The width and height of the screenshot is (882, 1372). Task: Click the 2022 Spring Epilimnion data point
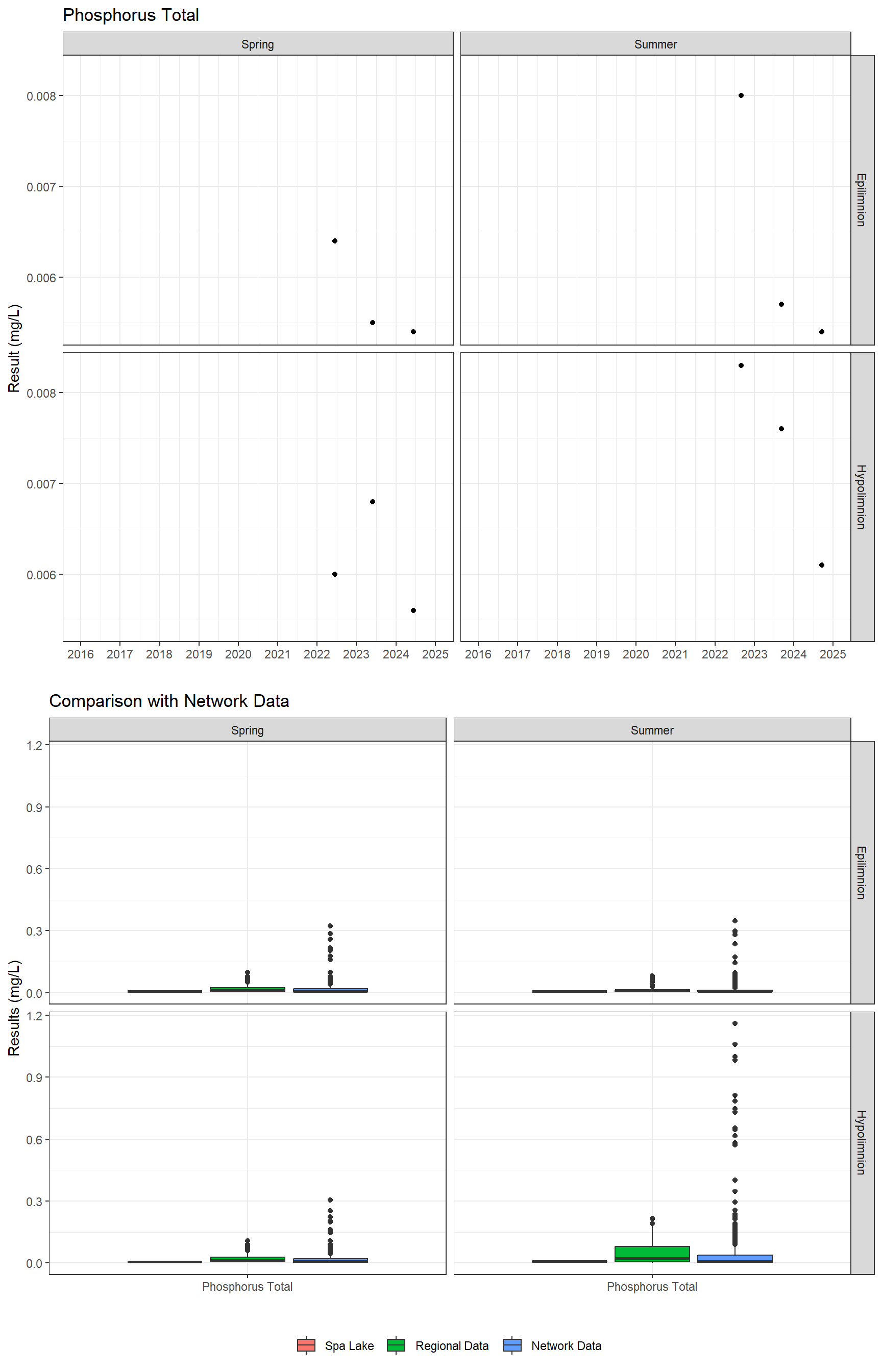(x=334, y=241)
